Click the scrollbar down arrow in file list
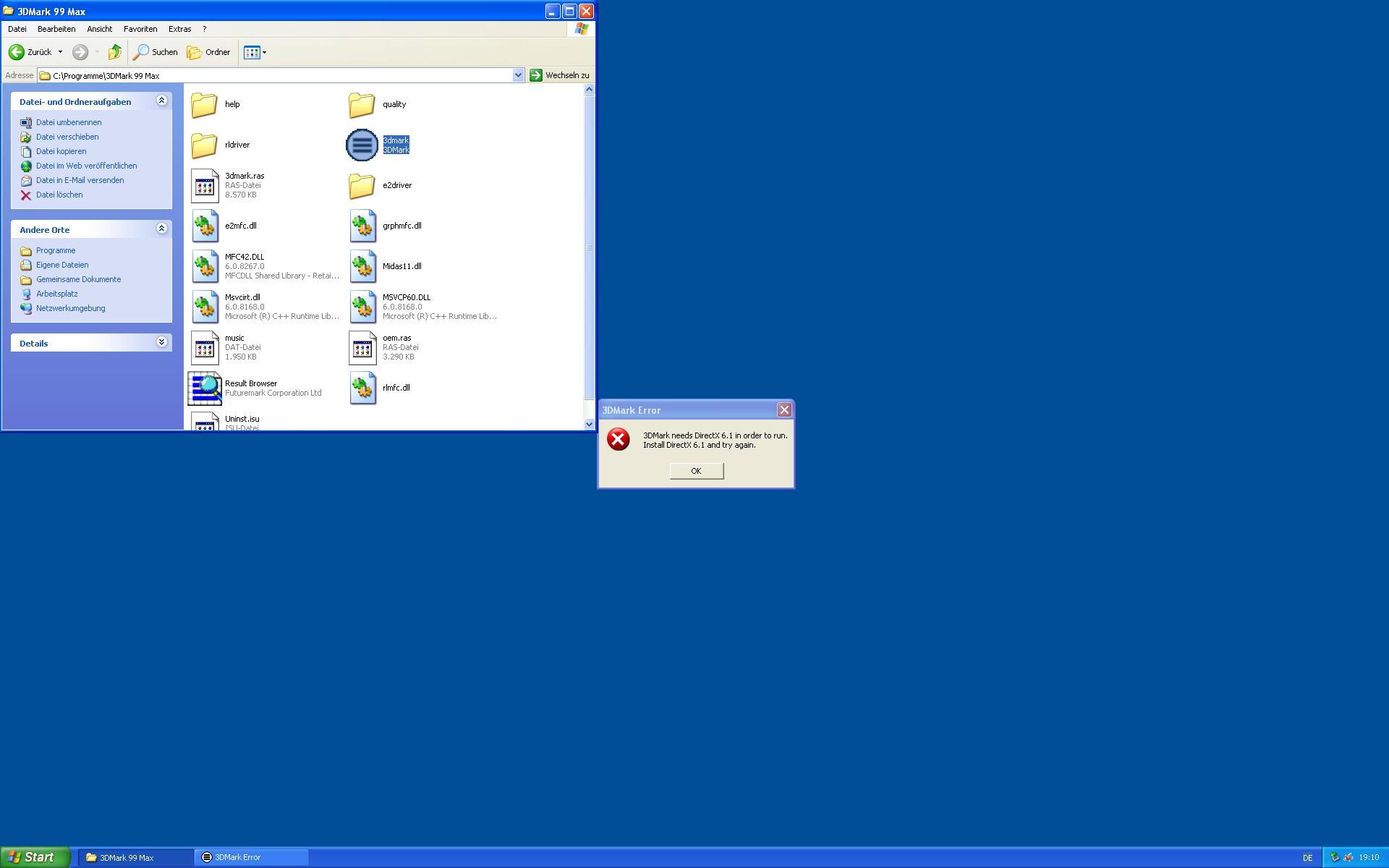Image resolution: width=1389 pixels, height=868 pixels. click(x=589, y=425)
